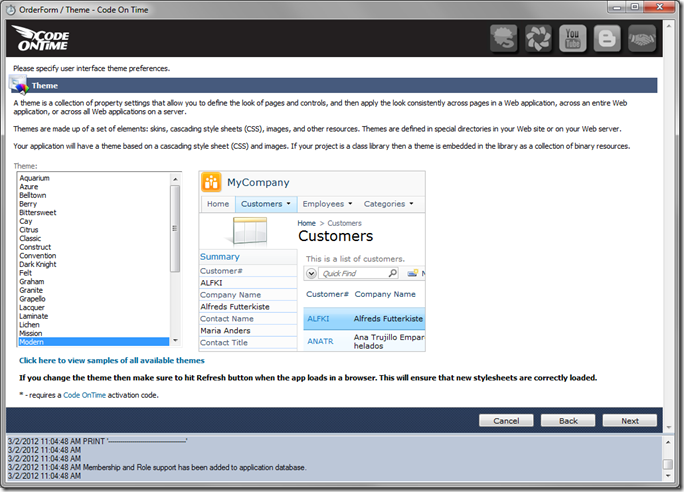Viewport: 684px width, 492px height.
Task: Click theme list scroll down arrow
Action: (175, 341)
